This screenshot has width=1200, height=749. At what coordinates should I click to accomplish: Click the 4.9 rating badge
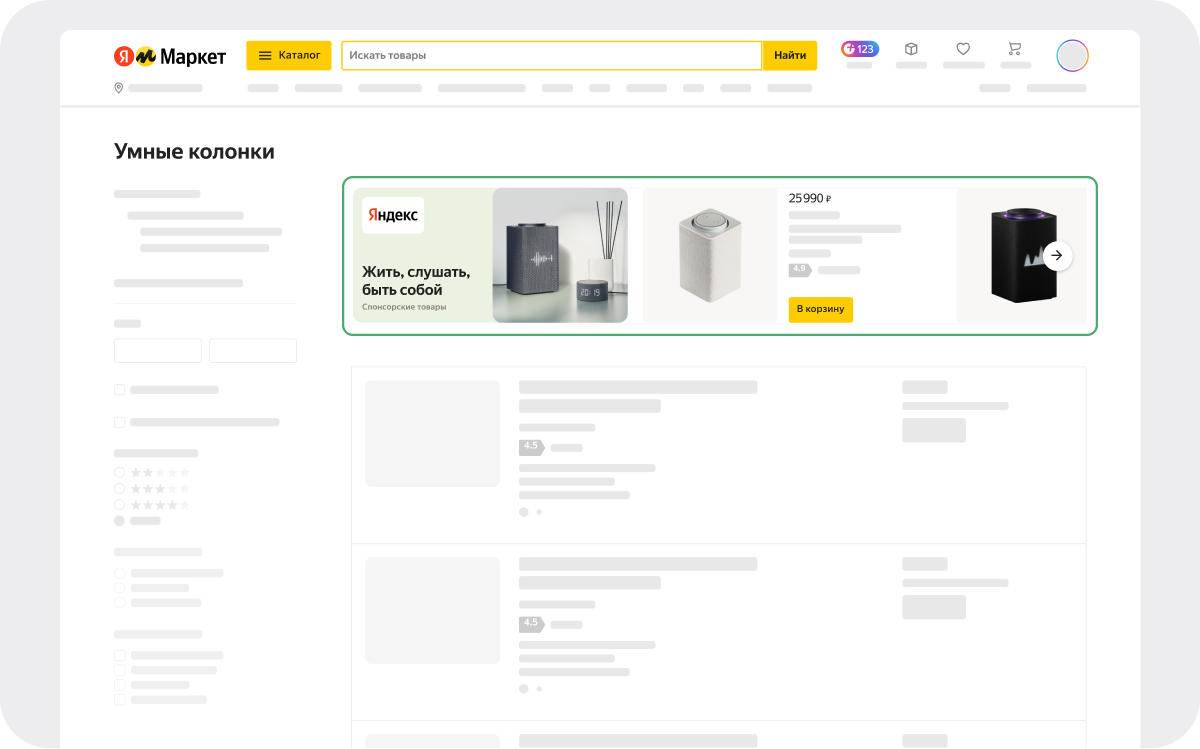click(799, 270)
